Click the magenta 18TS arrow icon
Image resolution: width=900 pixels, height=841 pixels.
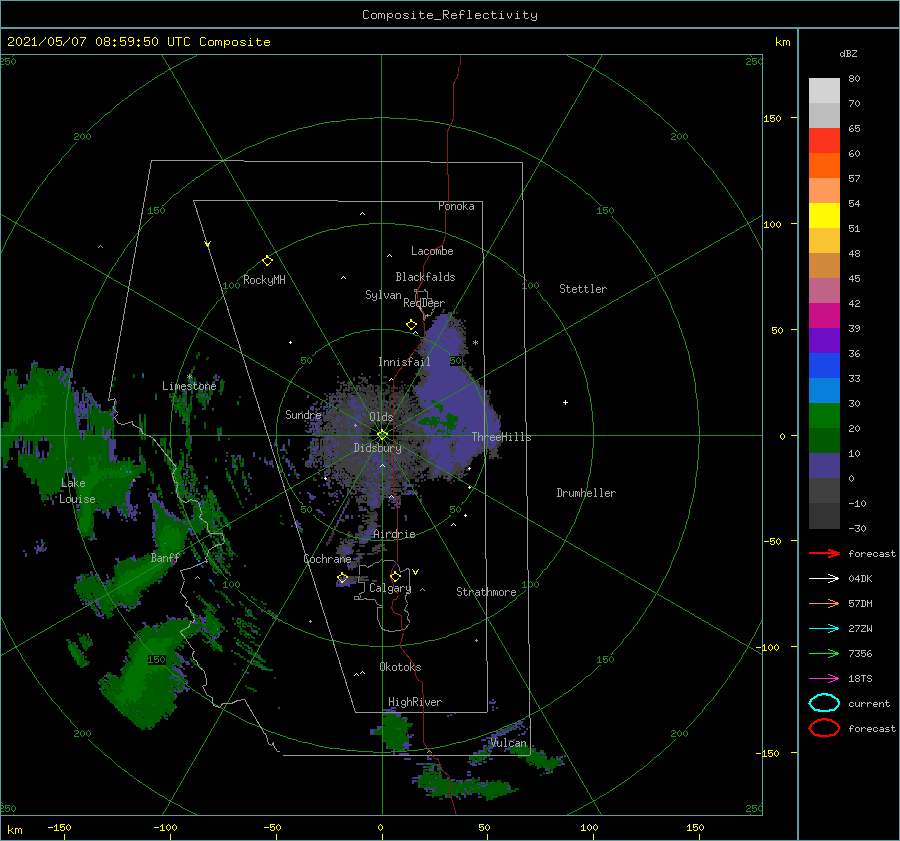[824, 679]
